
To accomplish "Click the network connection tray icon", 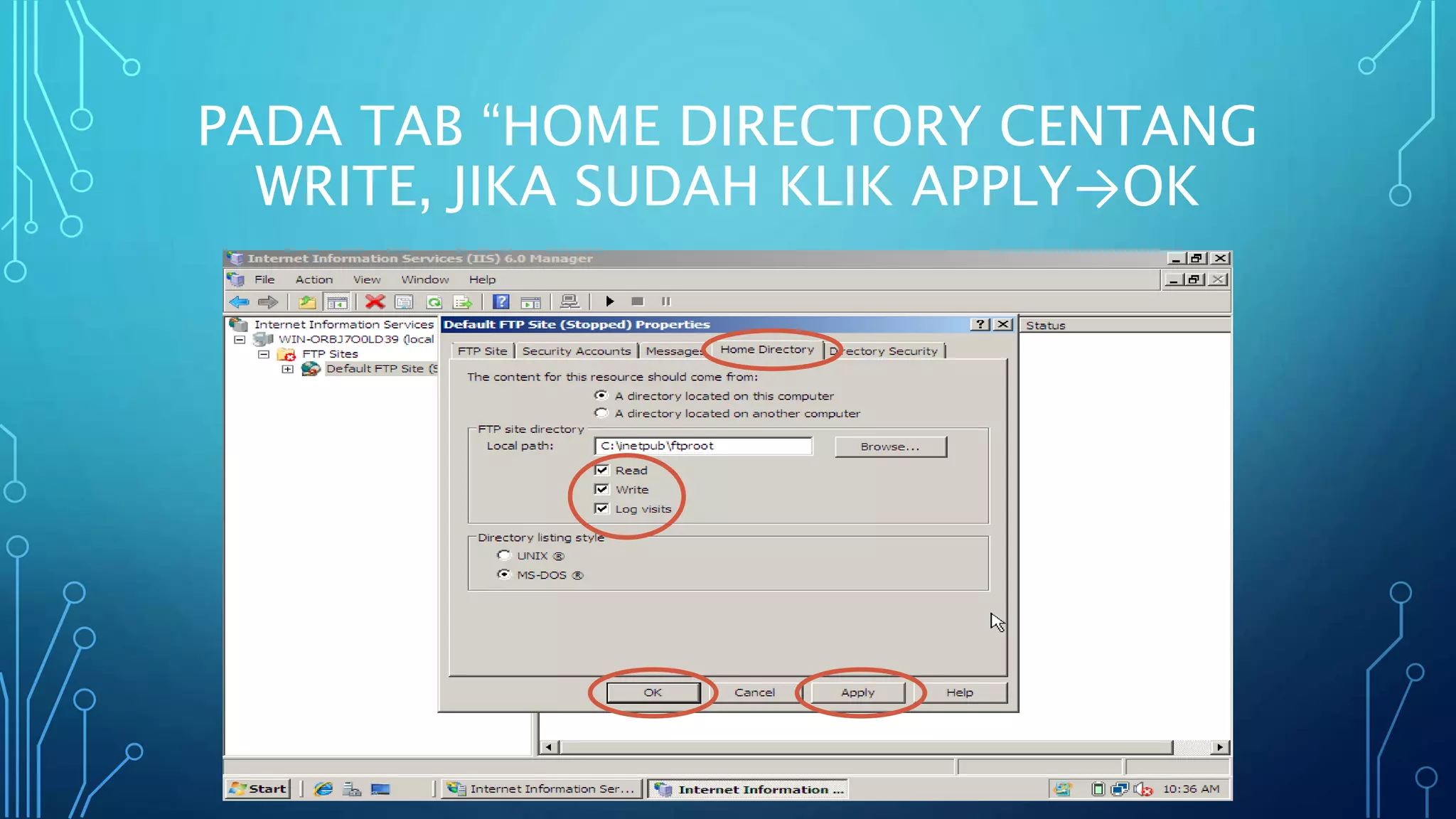I will click(x=1120, y=789).
